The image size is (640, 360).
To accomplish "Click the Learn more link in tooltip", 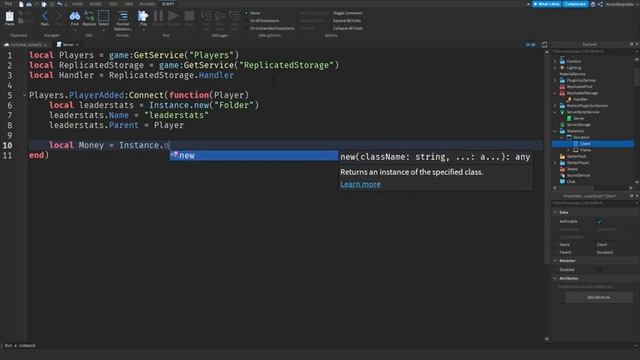I will (x=360, y=184).
